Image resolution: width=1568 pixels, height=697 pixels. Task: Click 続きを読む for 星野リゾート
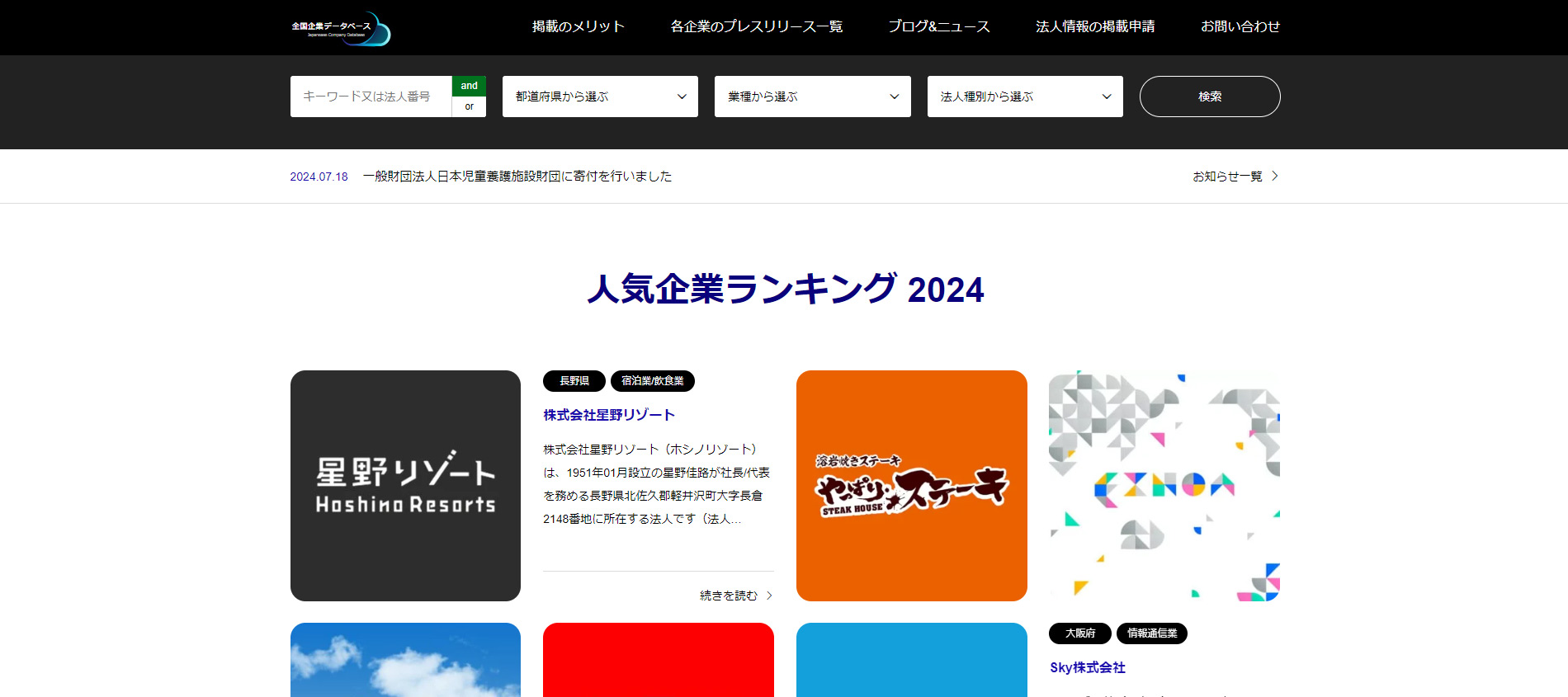click(x=729, y=596)
